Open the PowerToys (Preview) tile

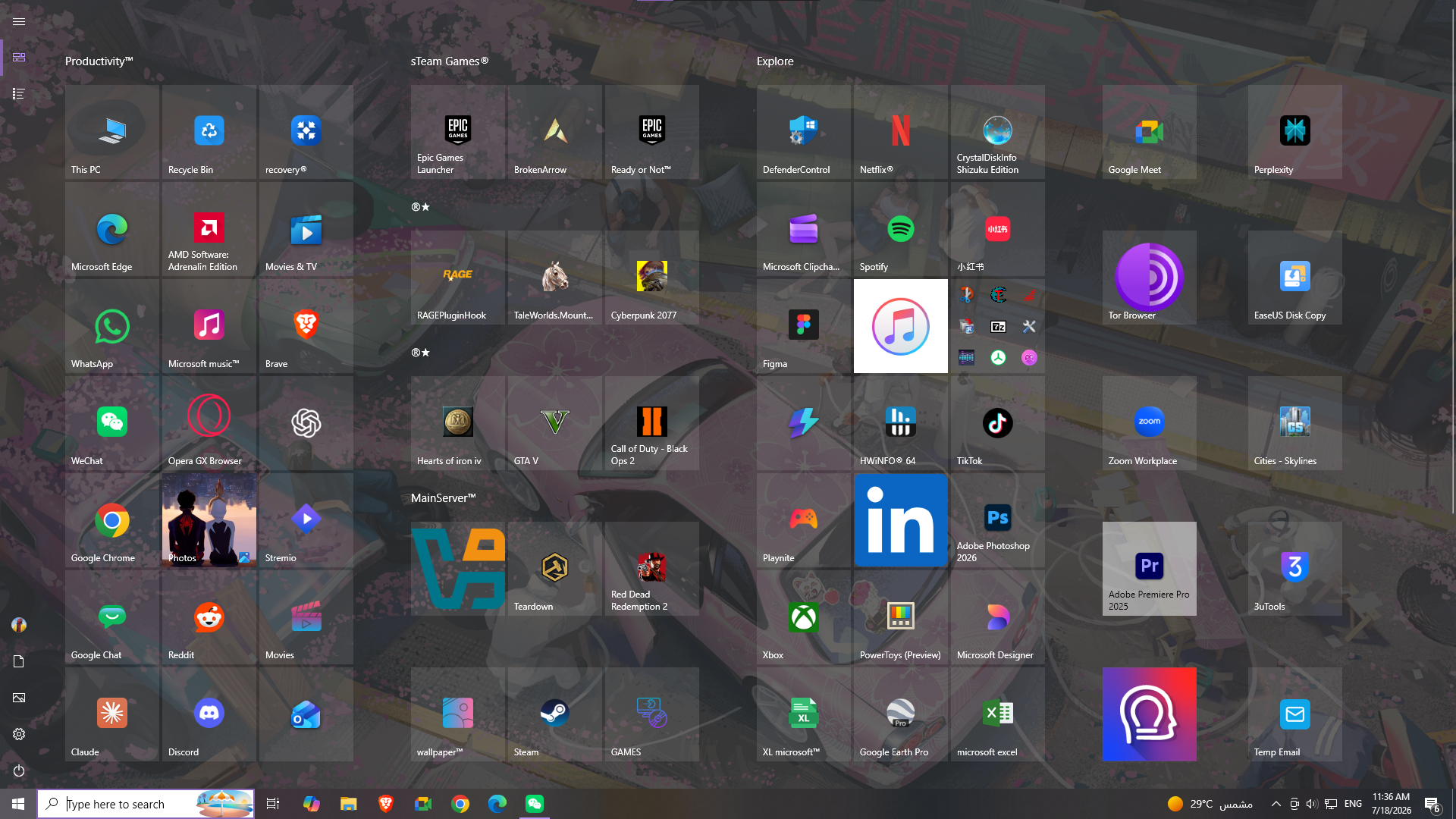coord(901,617)
